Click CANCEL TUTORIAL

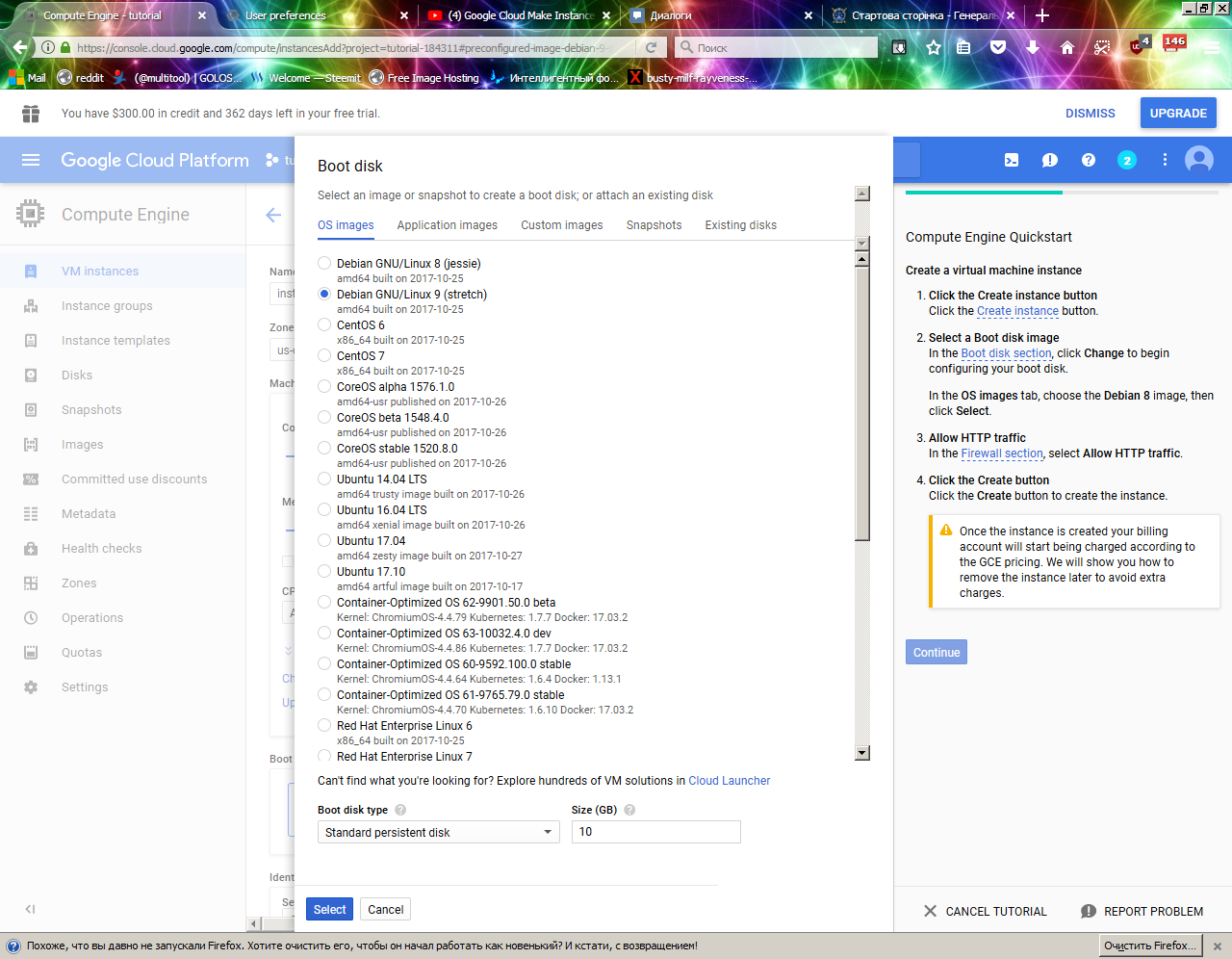coord(985,911)
